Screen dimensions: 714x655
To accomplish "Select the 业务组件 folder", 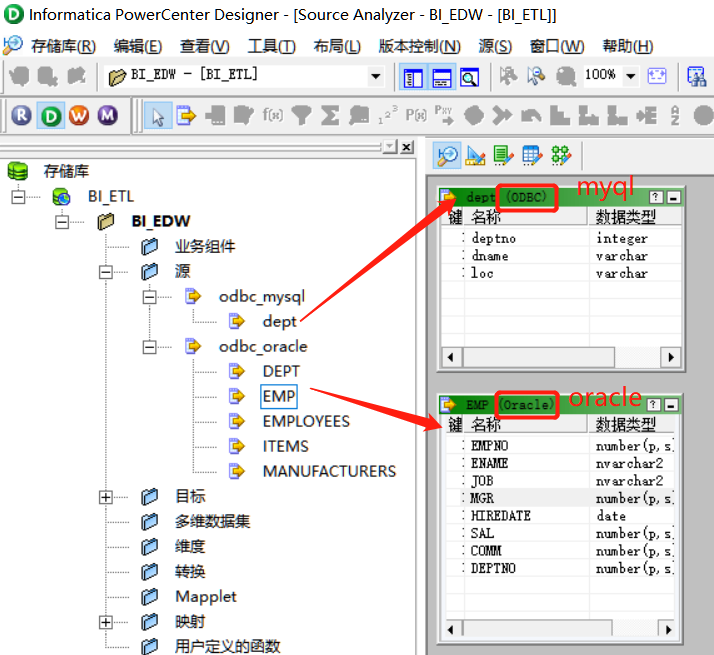I will 205,247.
